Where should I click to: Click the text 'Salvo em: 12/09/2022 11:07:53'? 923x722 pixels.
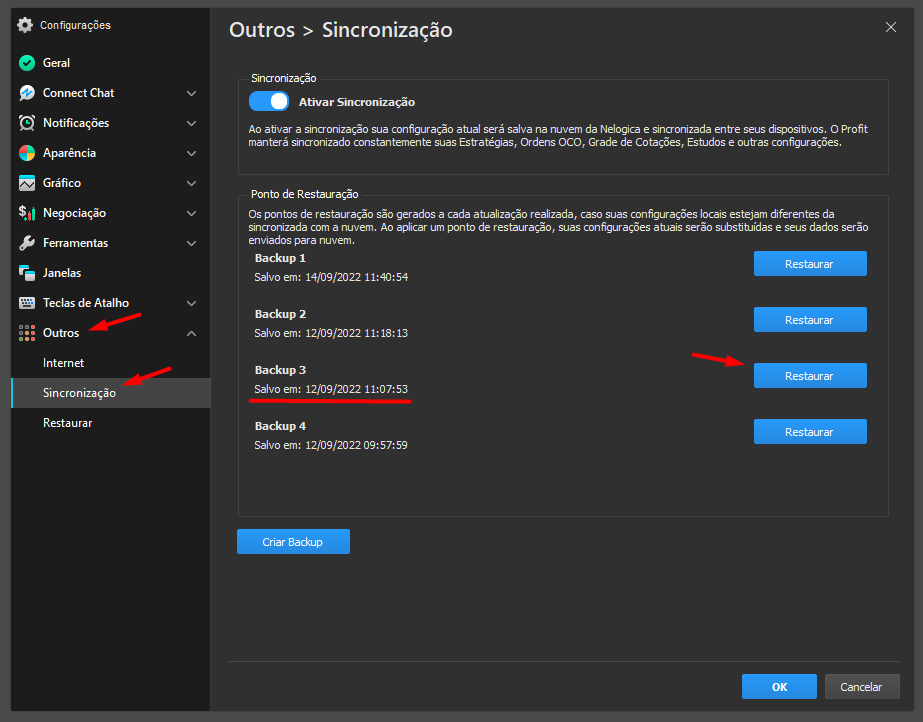pyautogui.click(x=331, y=389)
